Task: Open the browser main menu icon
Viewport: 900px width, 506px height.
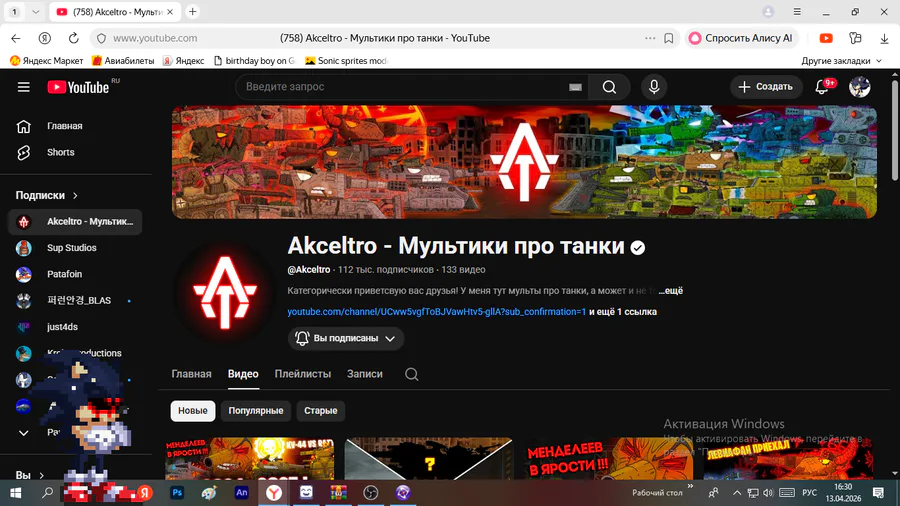Action: pyautogui.click(x=797, y=11)
